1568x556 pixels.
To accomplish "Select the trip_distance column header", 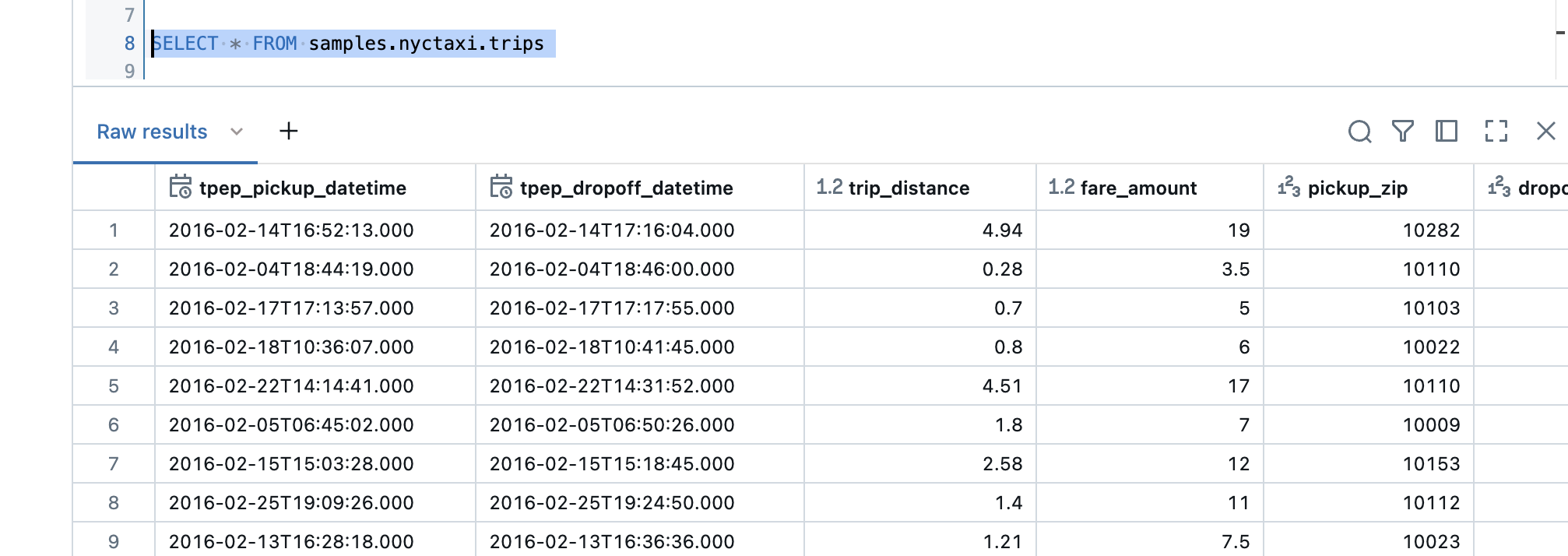I will (x=909, y=188).
